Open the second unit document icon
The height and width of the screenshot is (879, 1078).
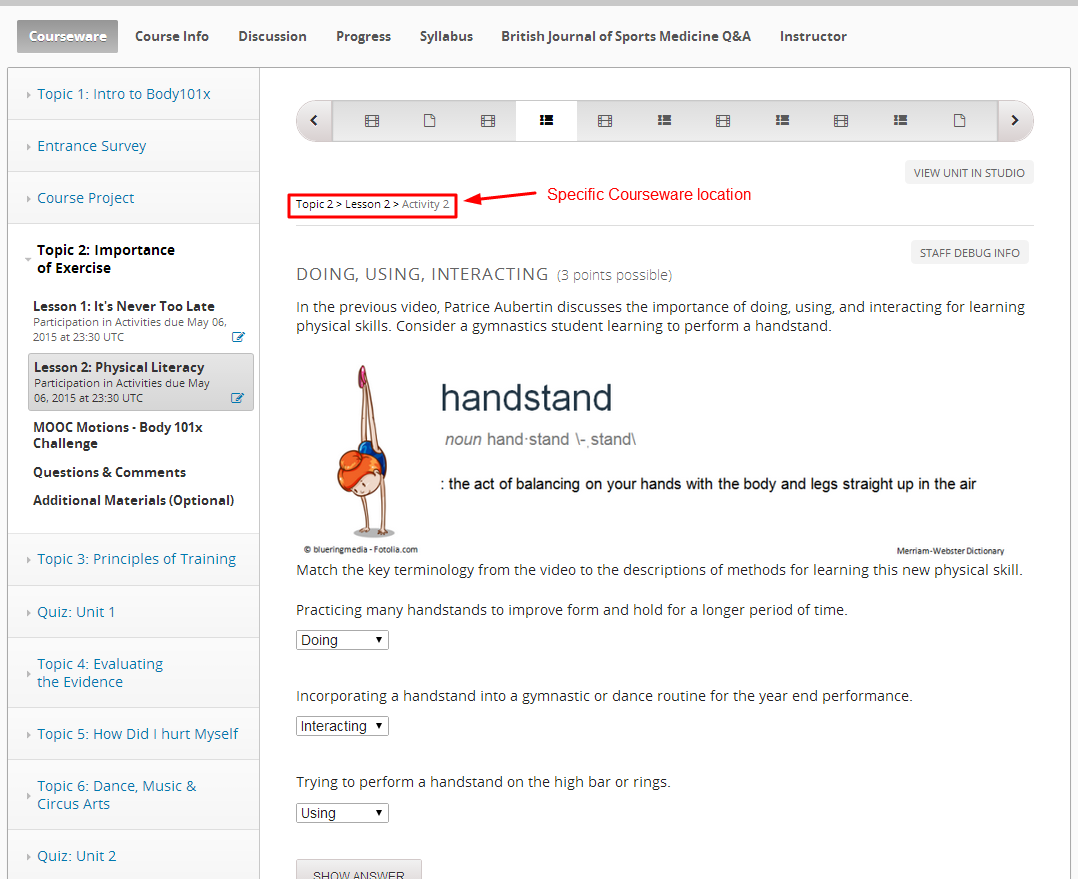[430, 121]
